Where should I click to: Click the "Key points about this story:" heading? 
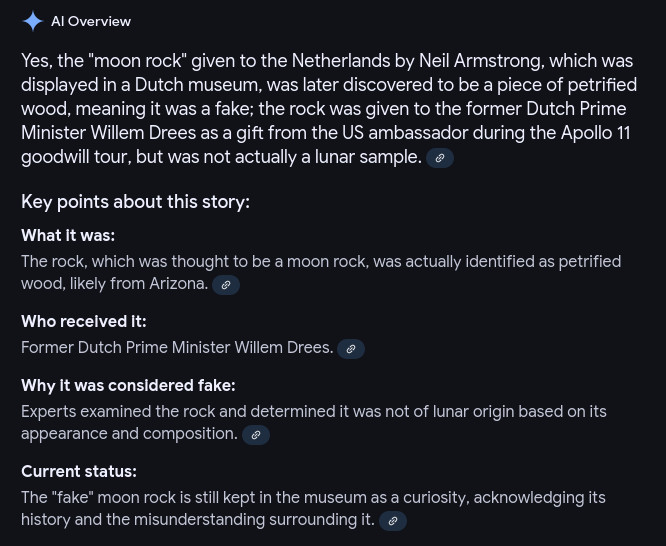pos(135,202)
